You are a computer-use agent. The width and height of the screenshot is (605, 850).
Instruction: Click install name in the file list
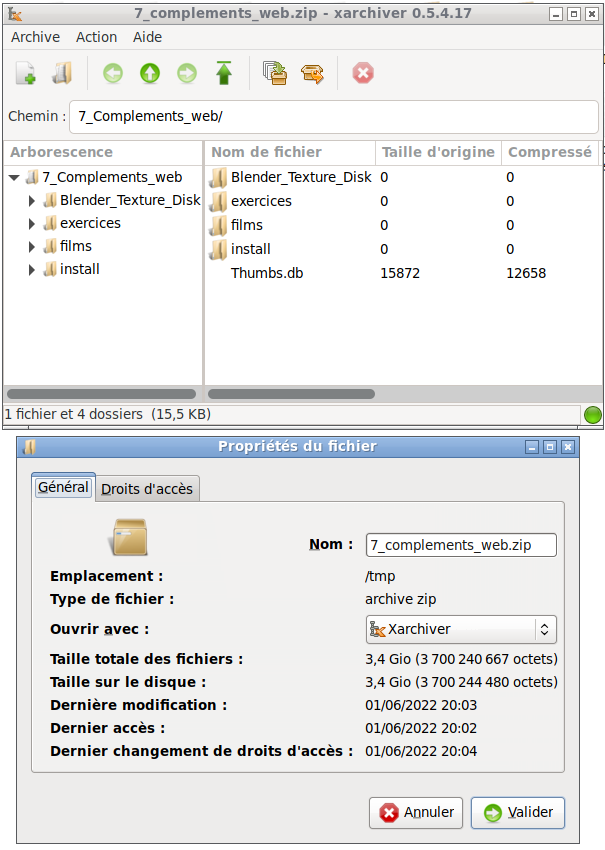(250, 249)
